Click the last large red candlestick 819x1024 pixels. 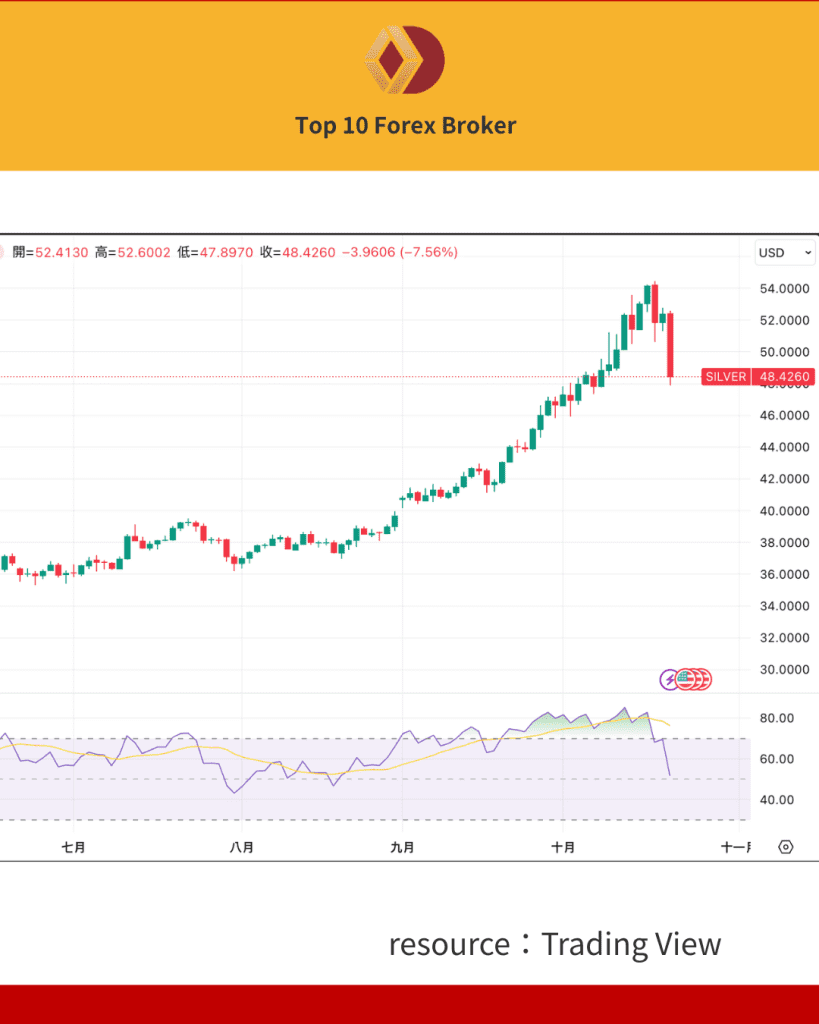point(669,345)
